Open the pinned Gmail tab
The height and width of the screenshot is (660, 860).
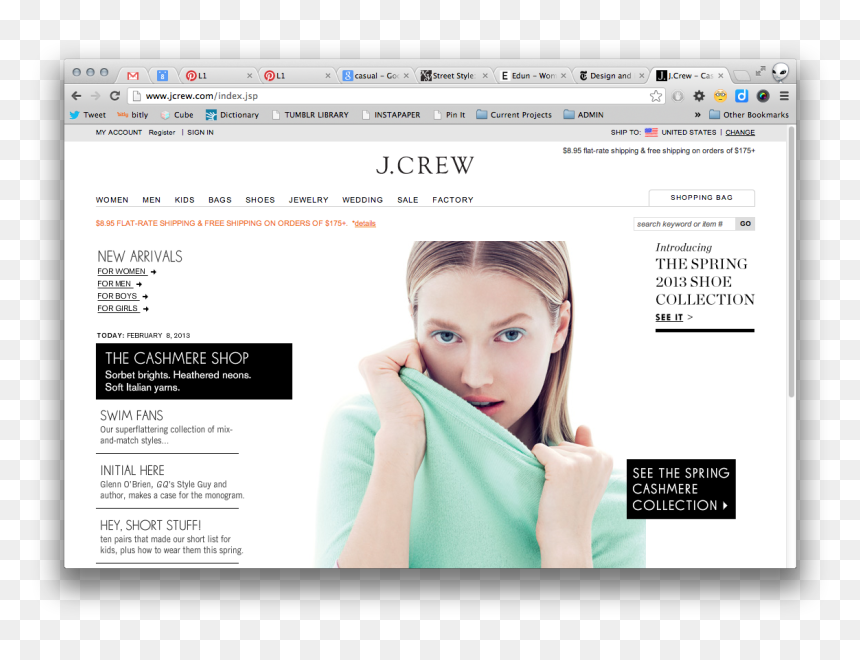click(x=133, y=76)
